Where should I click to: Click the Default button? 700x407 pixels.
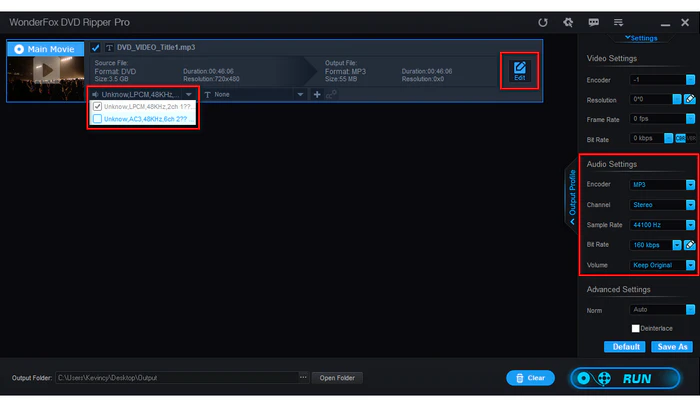point(625,347)
